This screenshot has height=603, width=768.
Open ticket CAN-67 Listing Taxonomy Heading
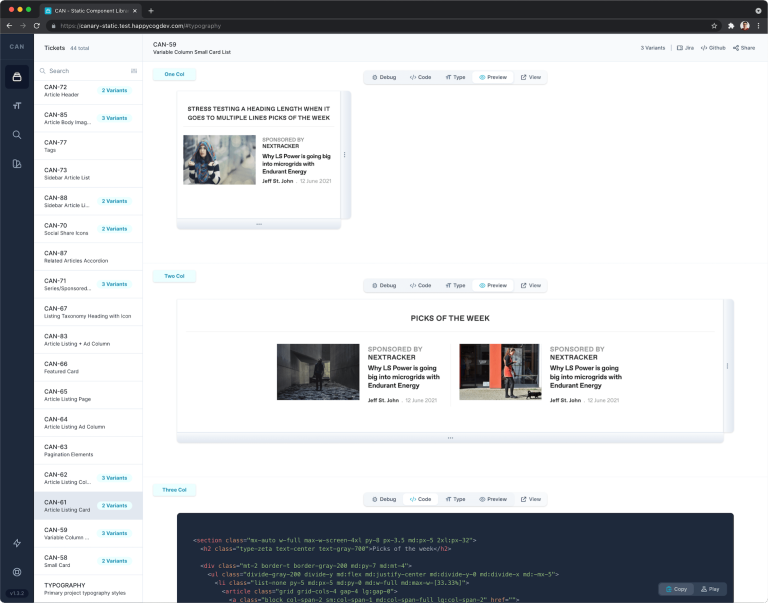[x=88, y=312]
